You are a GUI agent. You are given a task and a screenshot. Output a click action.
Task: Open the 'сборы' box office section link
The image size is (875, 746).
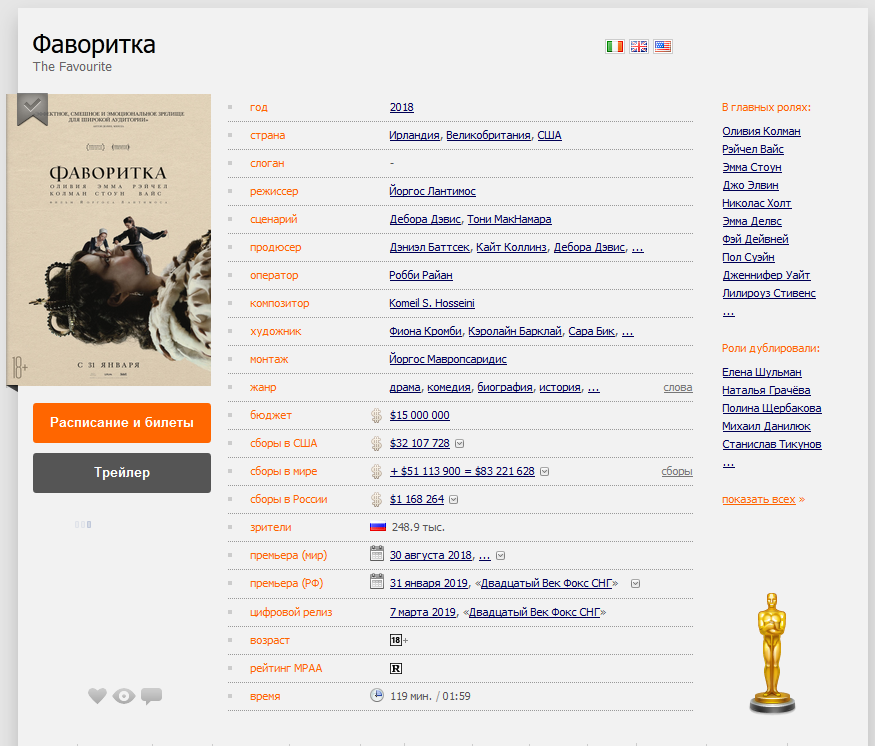(676, 471)
